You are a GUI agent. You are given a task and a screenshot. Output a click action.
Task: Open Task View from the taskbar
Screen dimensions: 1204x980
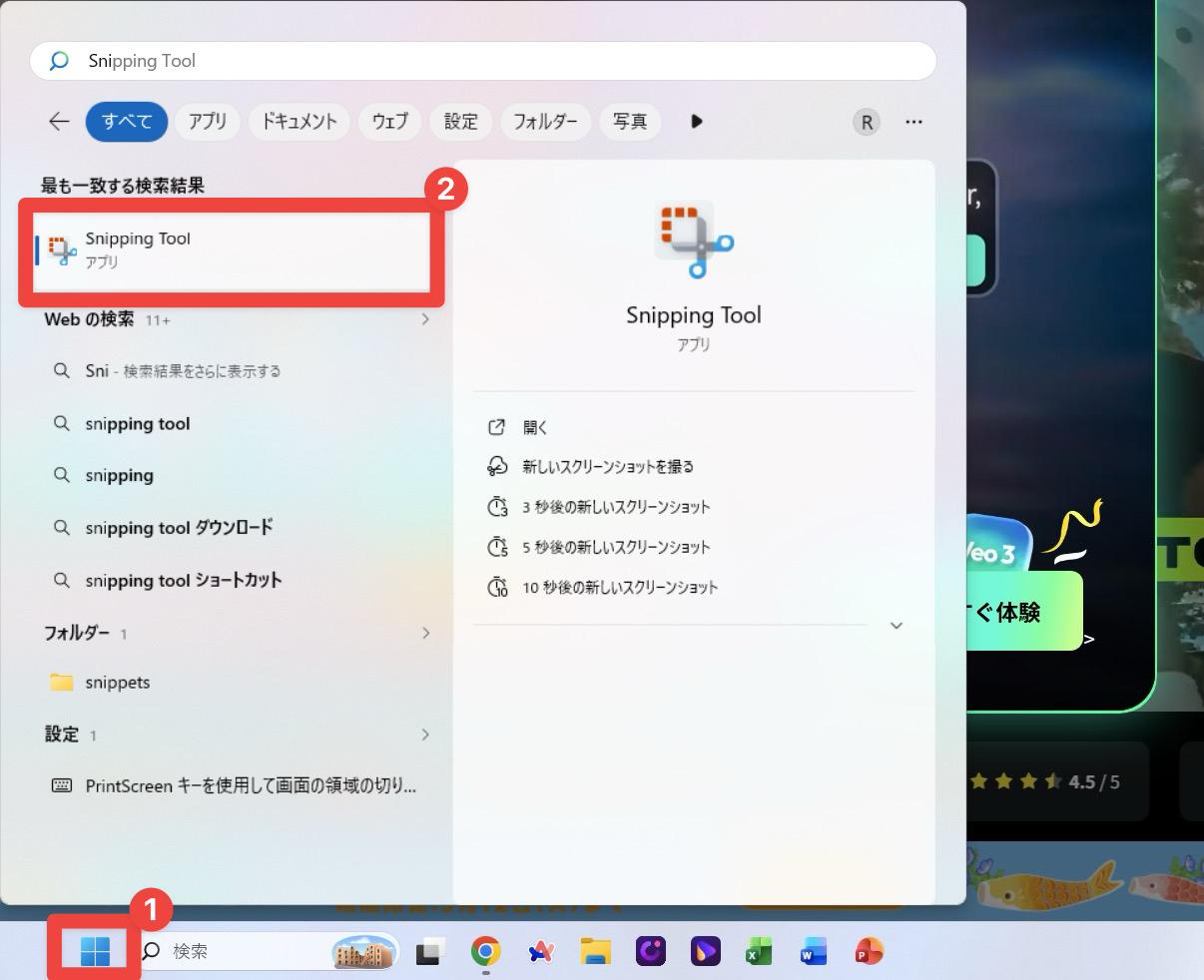coord(429,952)
